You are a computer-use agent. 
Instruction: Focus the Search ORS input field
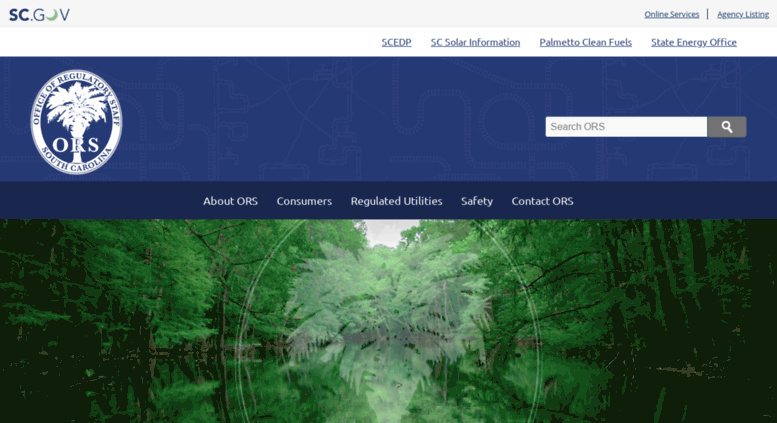coord(626,127)
